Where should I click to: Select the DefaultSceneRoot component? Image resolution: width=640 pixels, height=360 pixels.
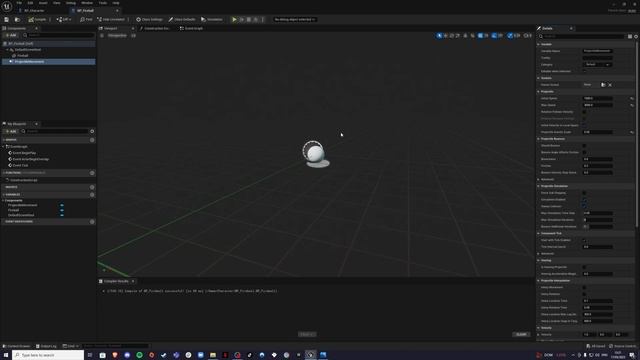(x=28, y=50)
